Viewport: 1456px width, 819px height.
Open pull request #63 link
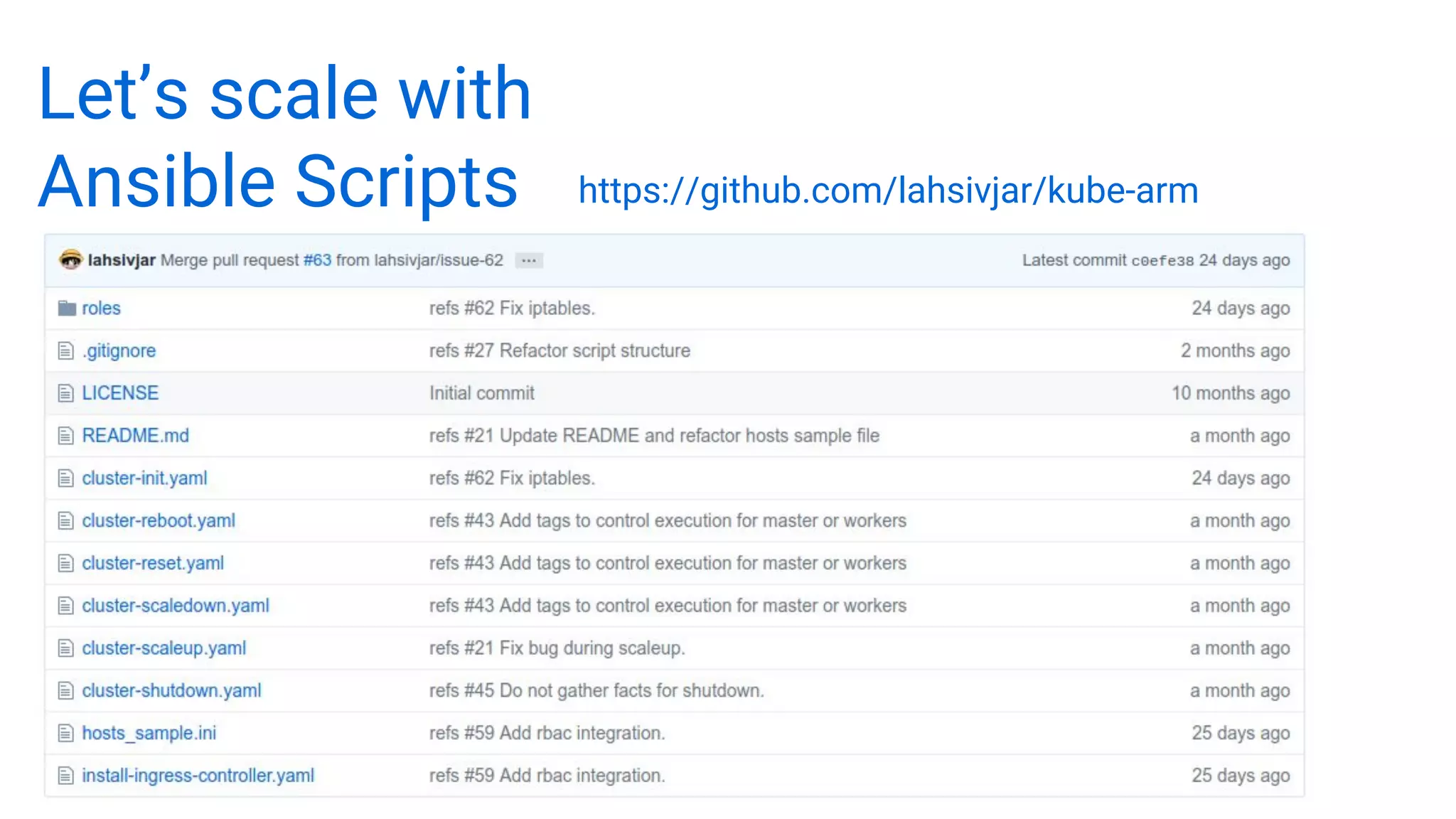click(317, 260)
